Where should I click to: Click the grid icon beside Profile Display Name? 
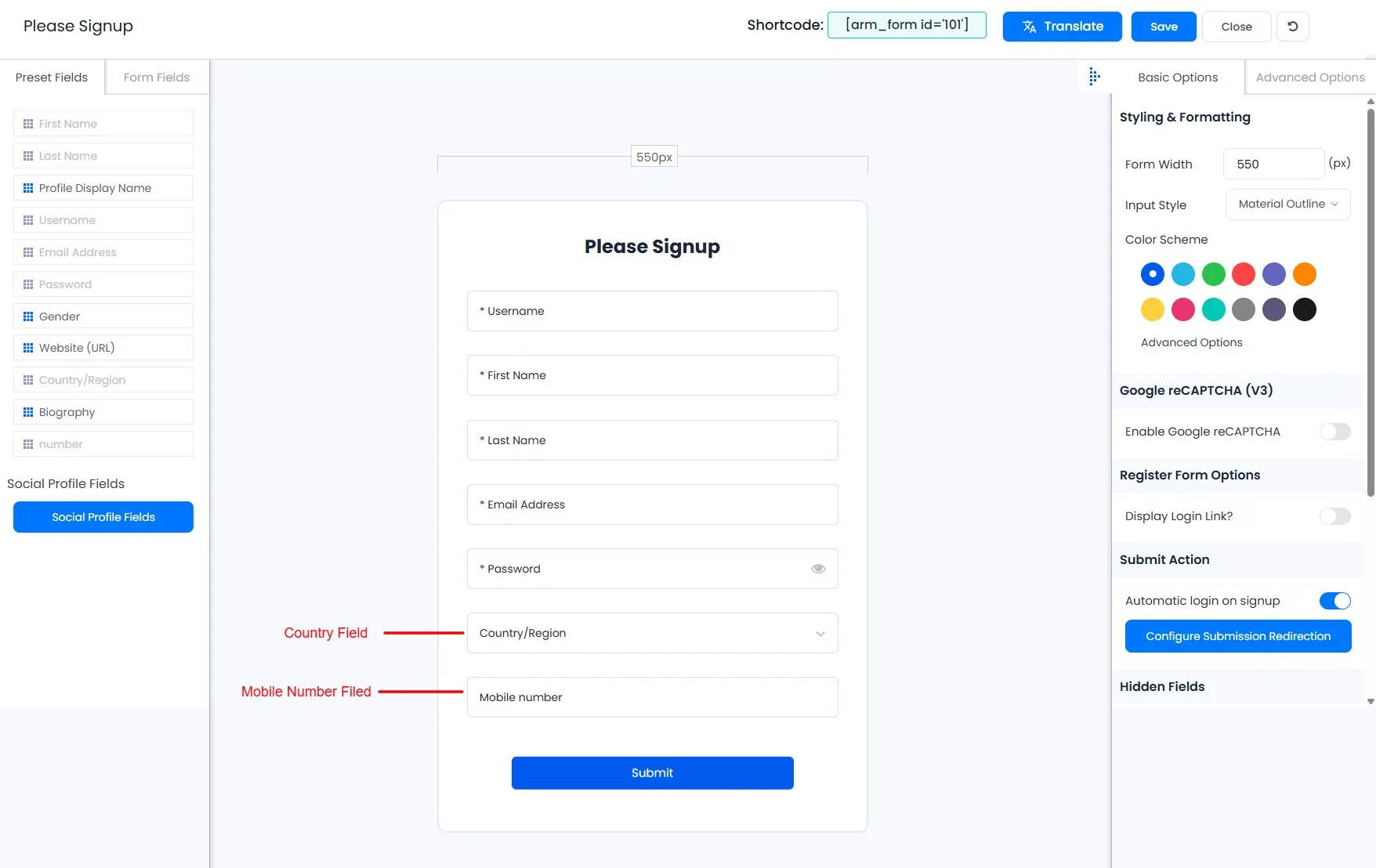click(x=28, y=188)
